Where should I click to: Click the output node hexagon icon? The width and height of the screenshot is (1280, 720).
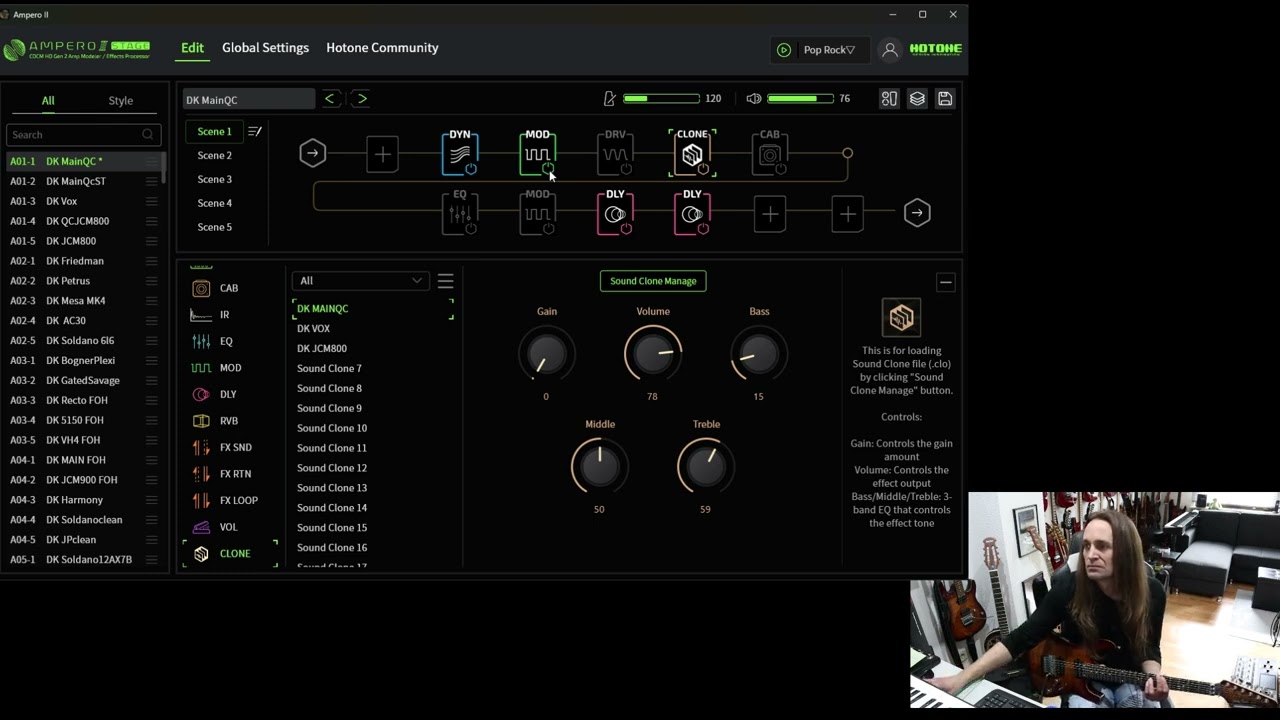click(x=917, y=213)
